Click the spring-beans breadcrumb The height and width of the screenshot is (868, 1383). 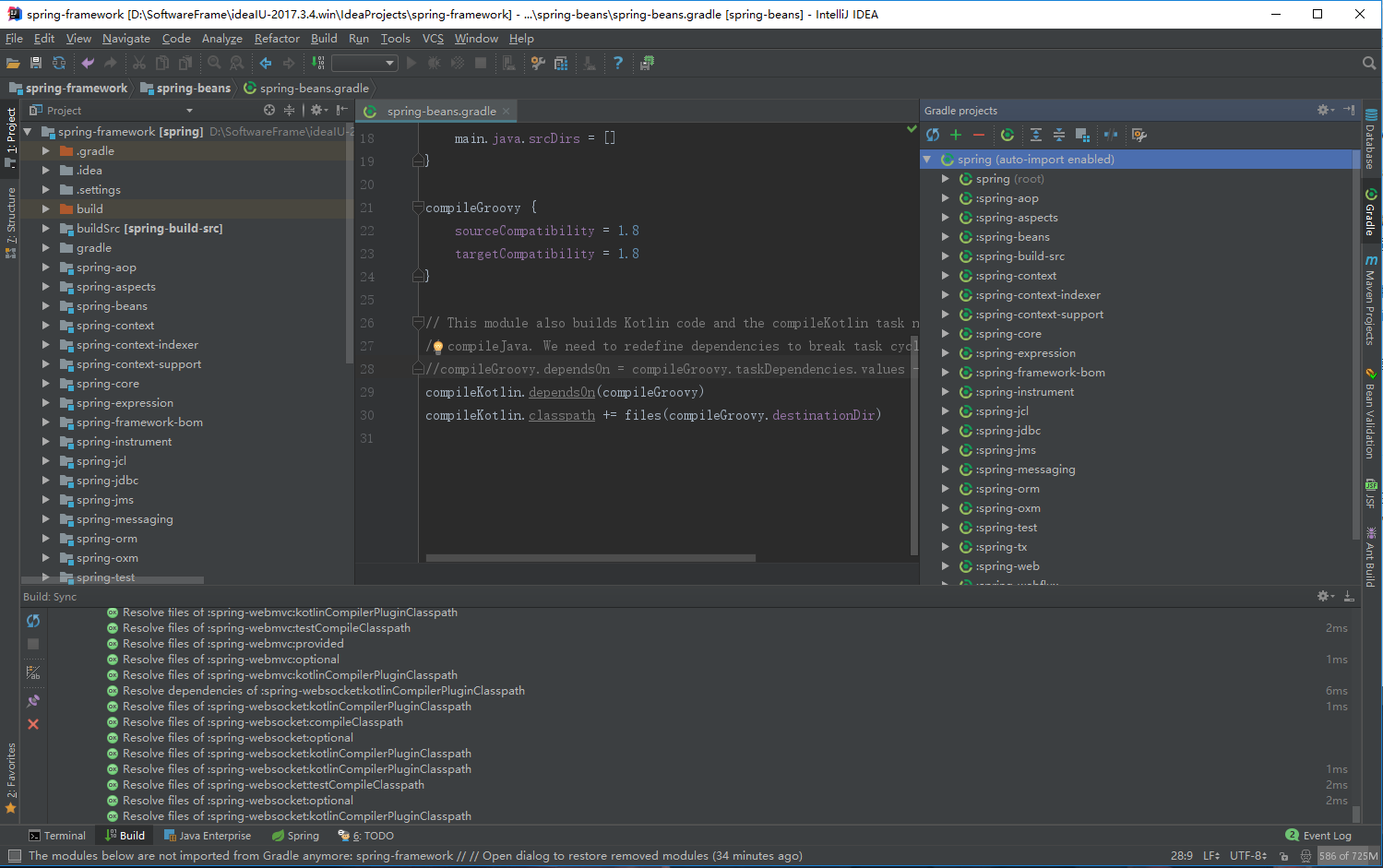point(185,88)
